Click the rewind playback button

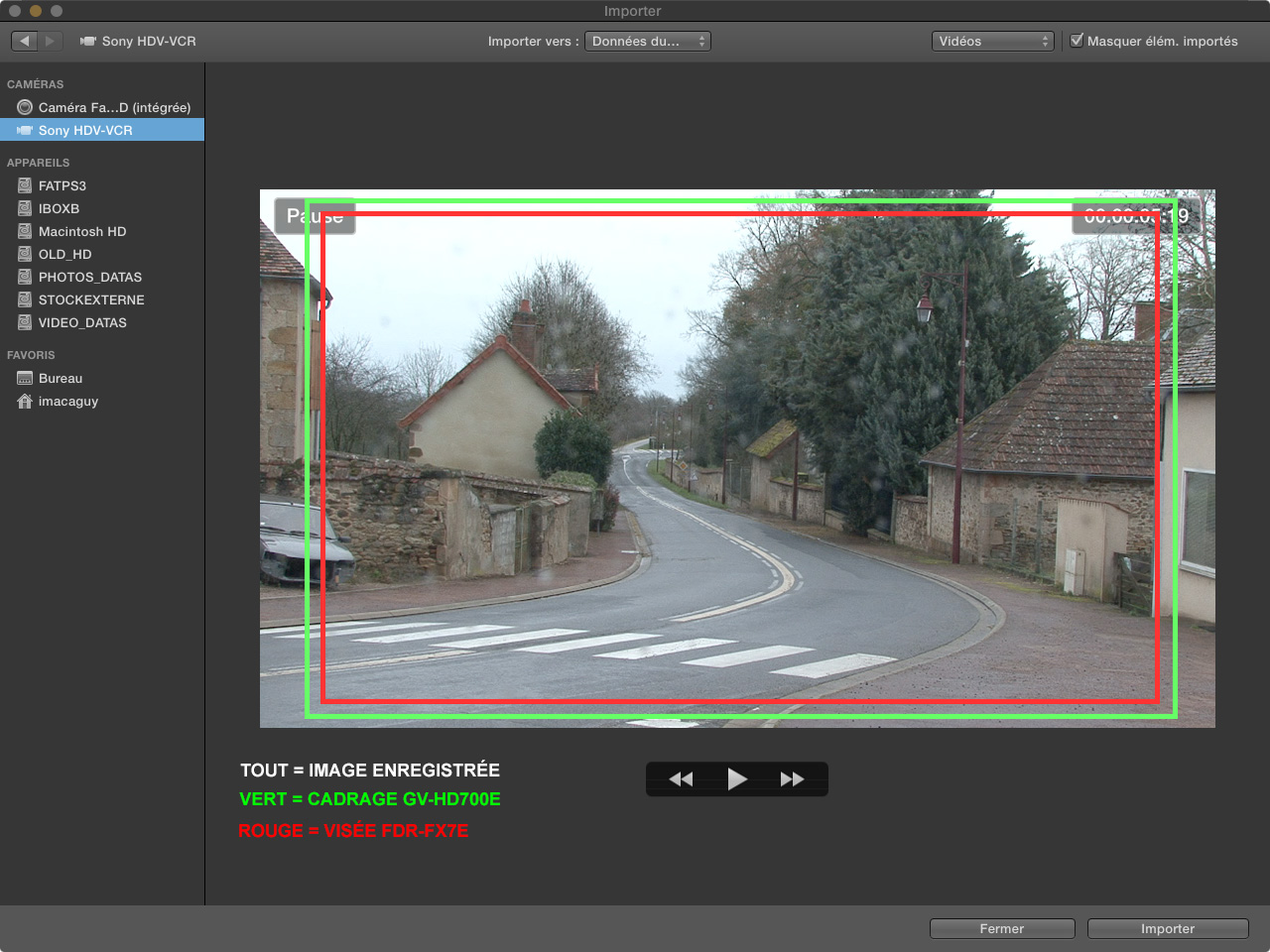681,779
